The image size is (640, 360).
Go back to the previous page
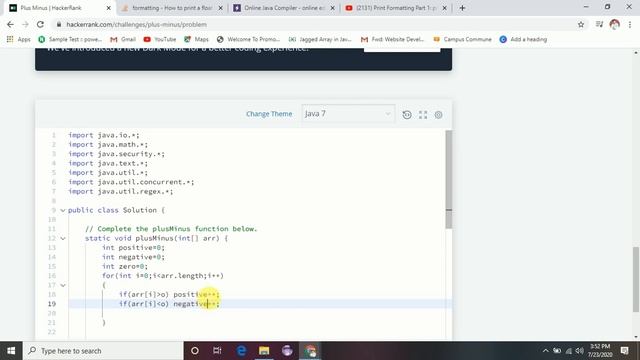click(10, 24)
